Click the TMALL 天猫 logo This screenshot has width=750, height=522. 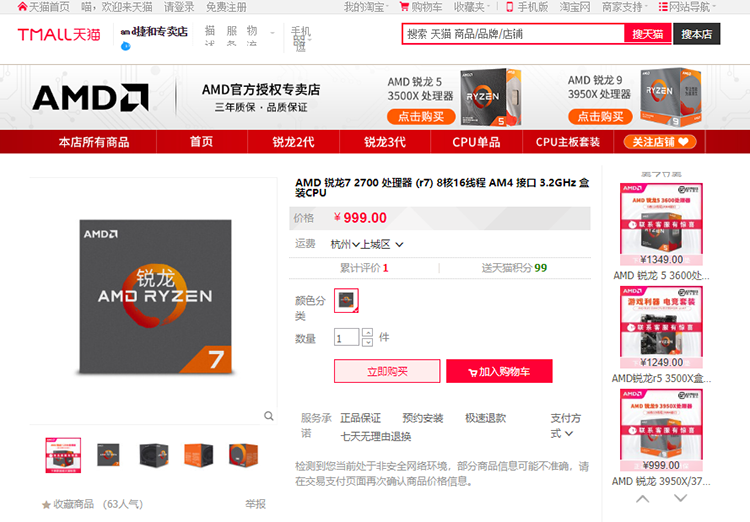[x=59, y=34]
